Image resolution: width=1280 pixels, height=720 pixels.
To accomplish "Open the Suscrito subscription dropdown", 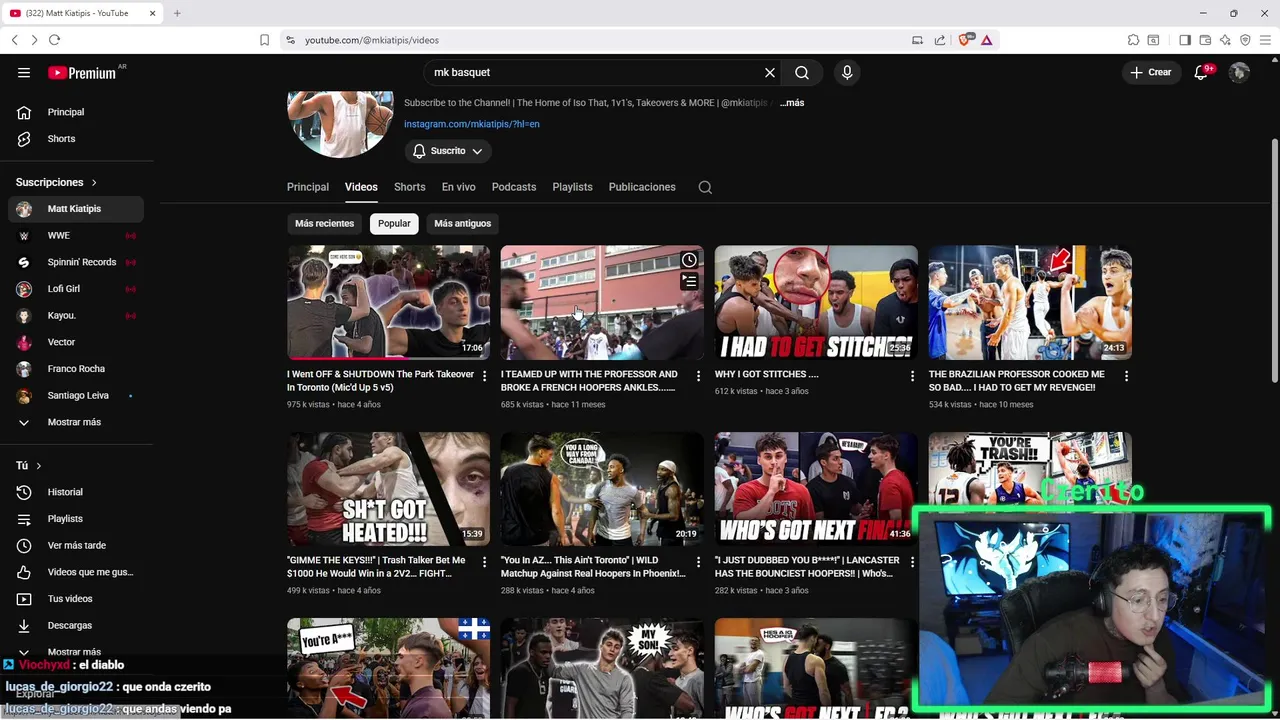I will pyautogui.click(x=448, y=151).
